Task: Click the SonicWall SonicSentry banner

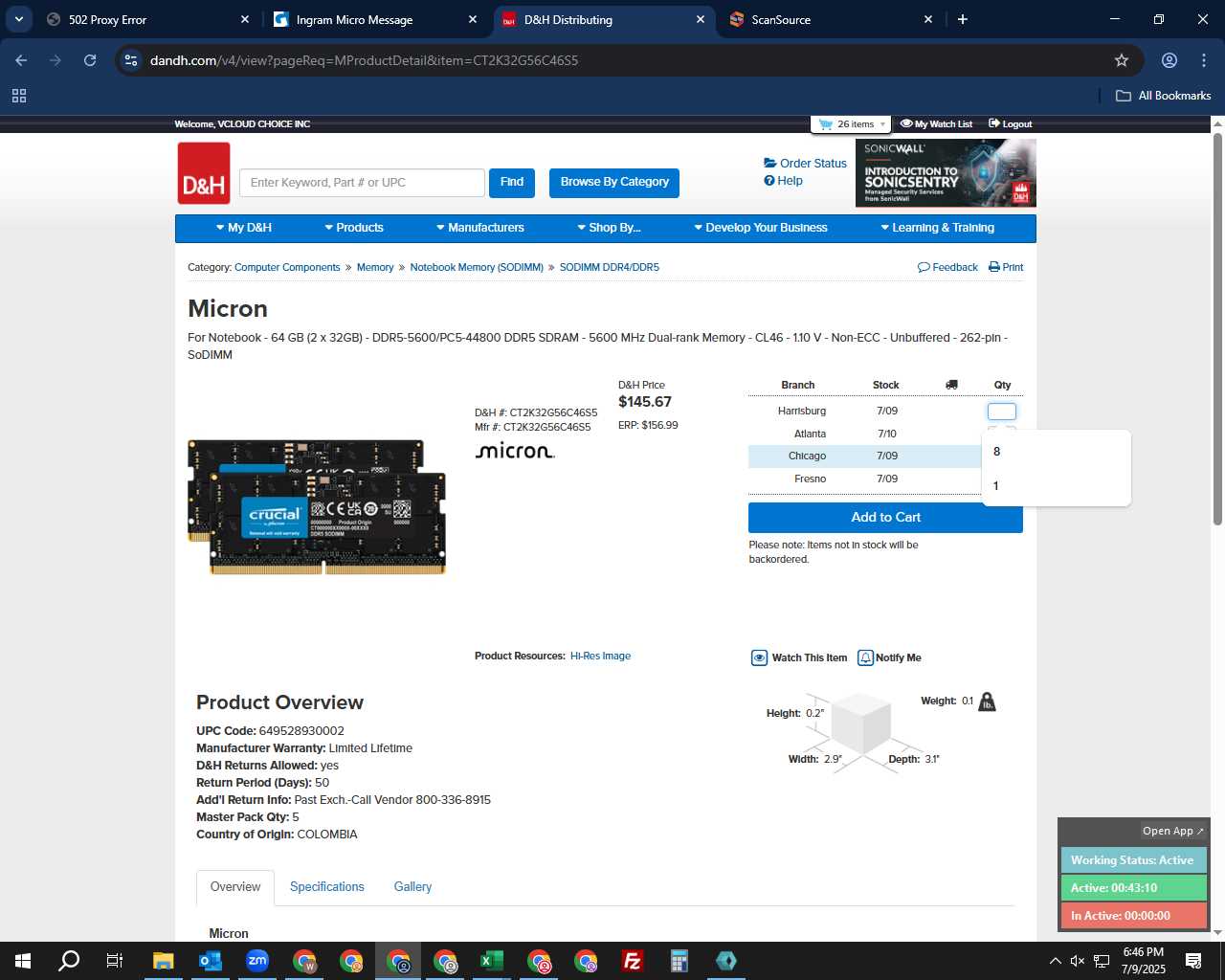Action: [x=946, y=173]
